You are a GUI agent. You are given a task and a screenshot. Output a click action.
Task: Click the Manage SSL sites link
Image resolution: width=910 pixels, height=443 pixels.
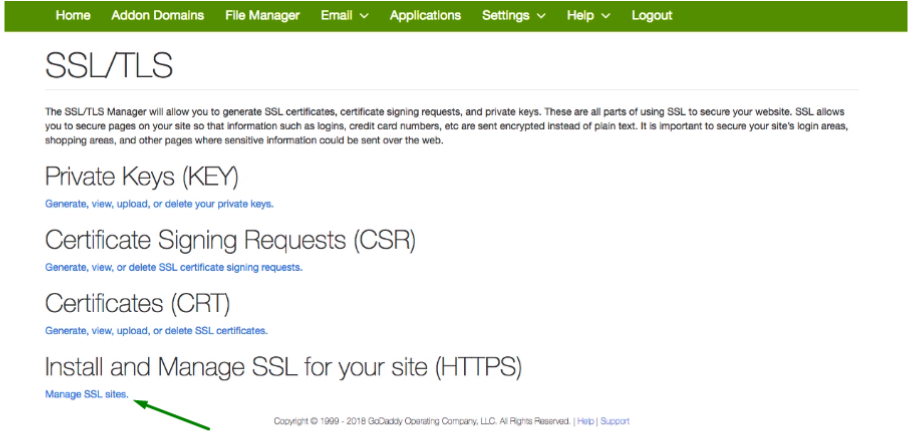pyautogui.click(x=87, y=394)
